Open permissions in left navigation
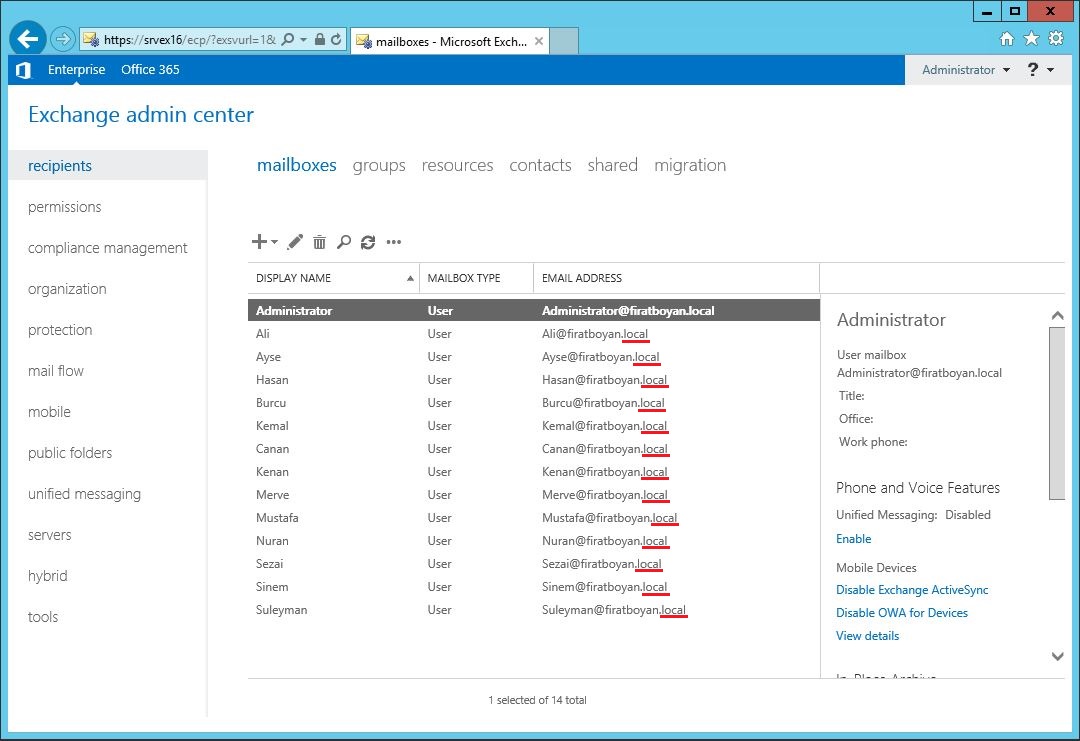The width and height of the screenshot is (1080, 741). click(65, 207)
